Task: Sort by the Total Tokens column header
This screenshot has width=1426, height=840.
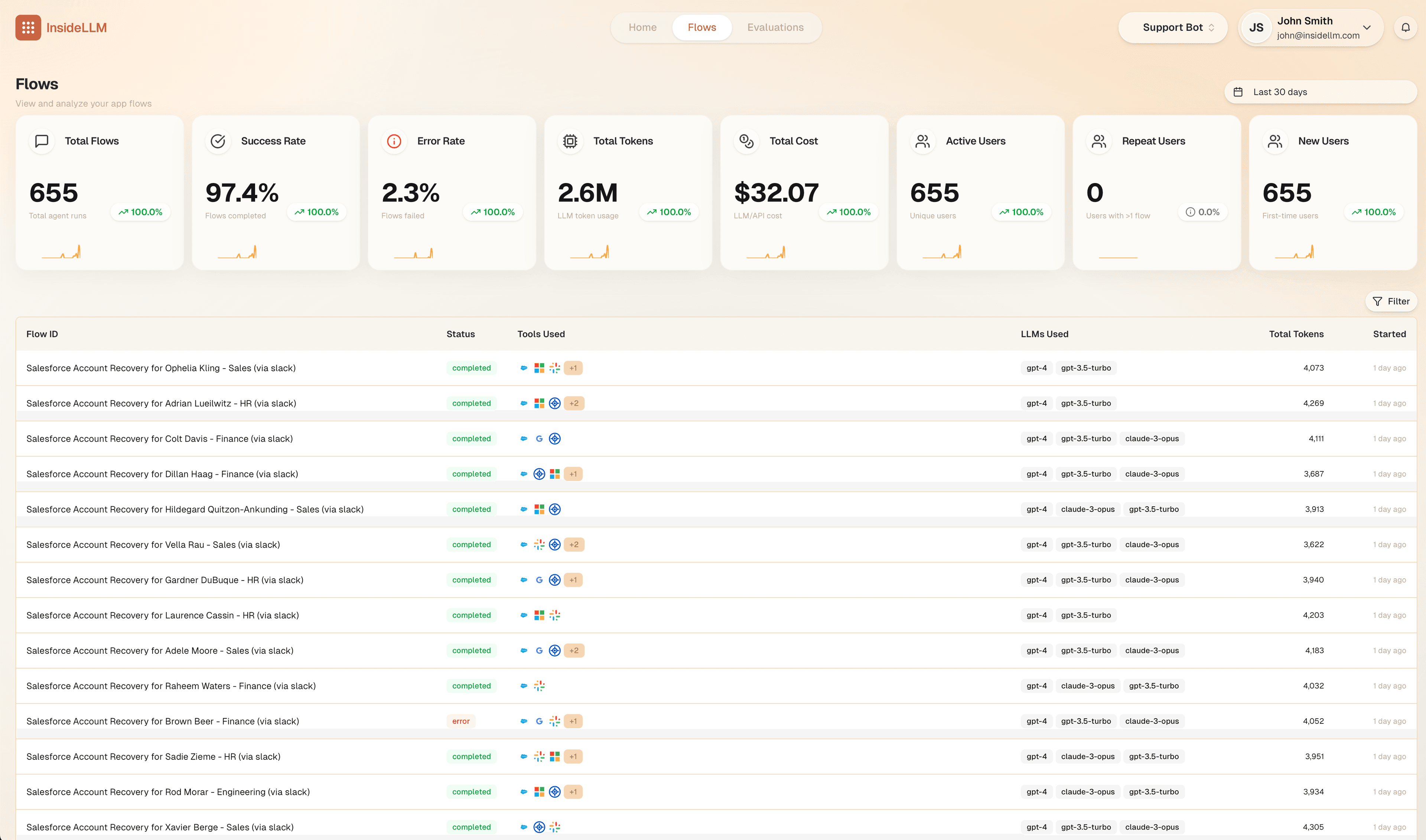Action: (x=1296, y=334)
